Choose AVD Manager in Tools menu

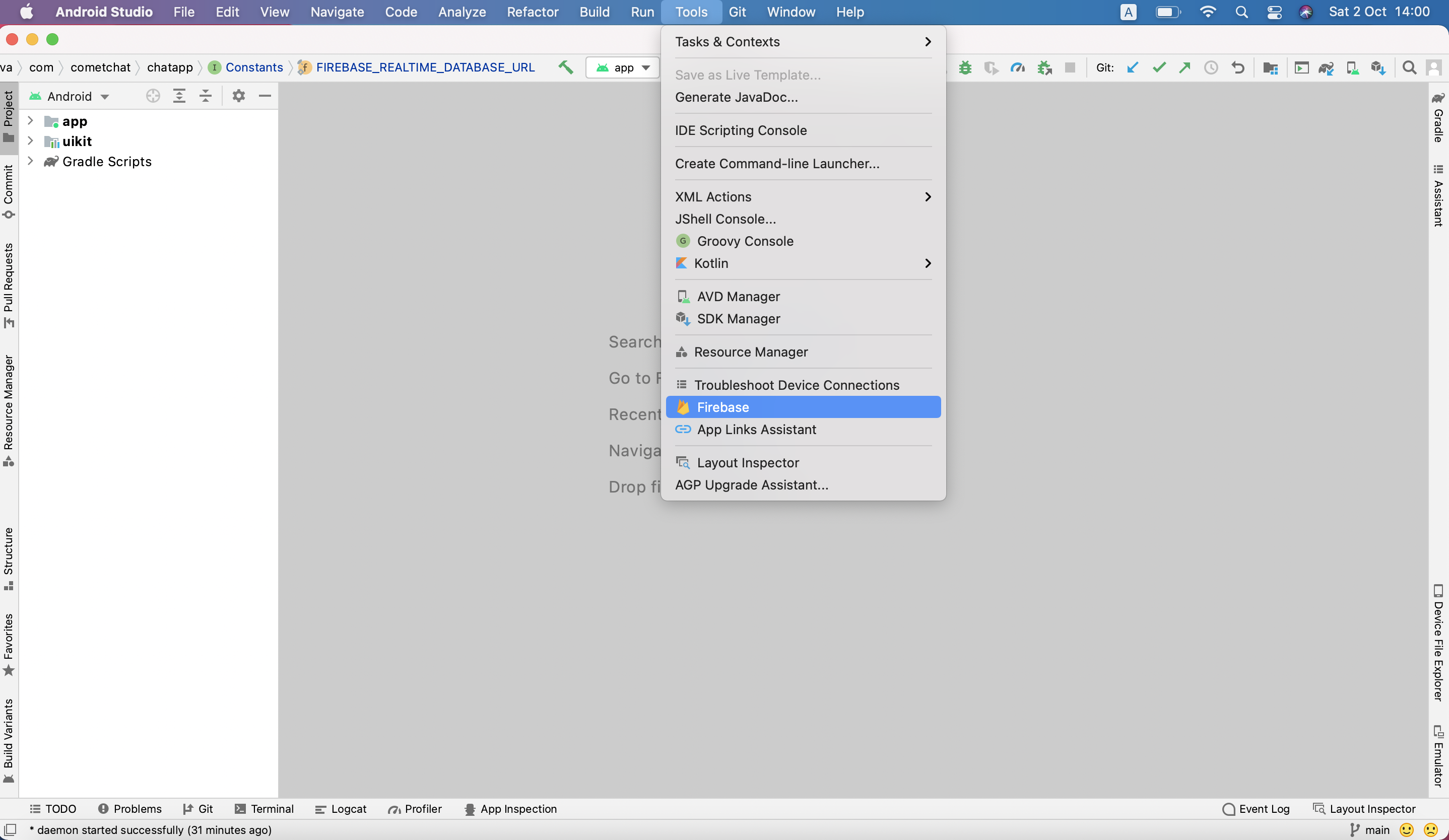[x=803, y=297]
